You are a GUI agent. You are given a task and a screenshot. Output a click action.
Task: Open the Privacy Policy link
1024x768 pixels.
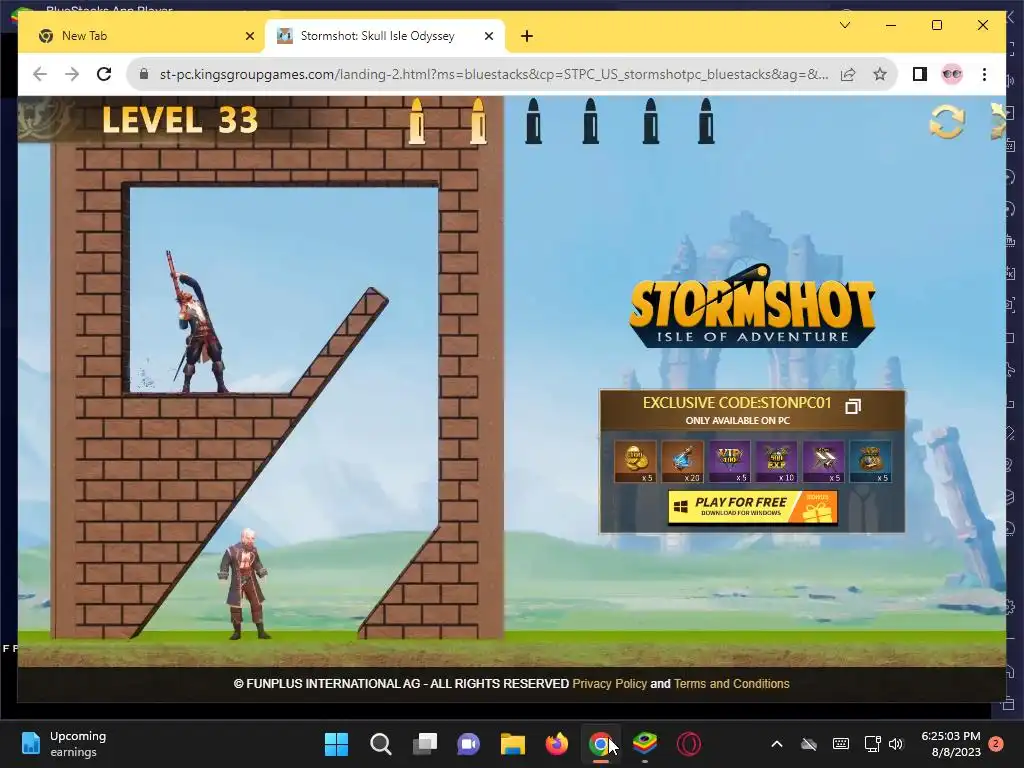tap(609, 684)
